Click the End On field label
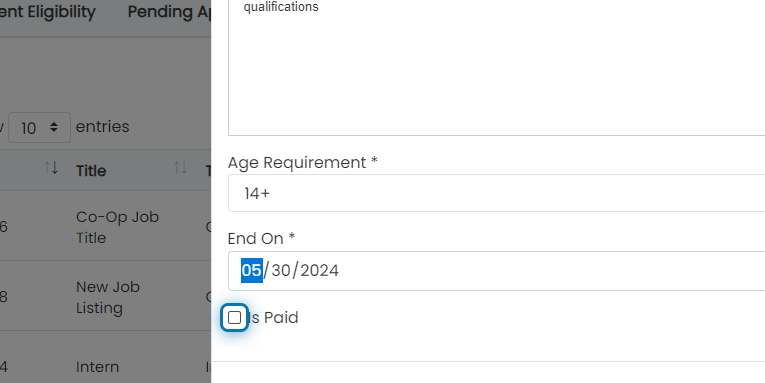This screenshot has height=383, width=765. 261,239
